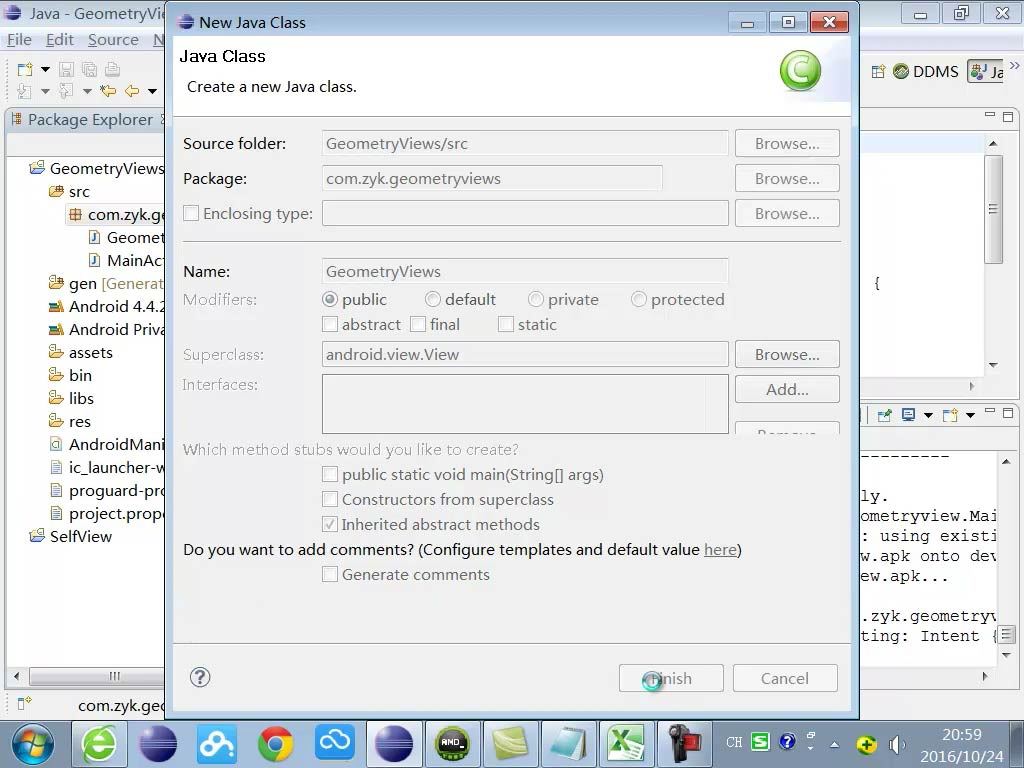Switch to DDMS perspective
The width and height of the screenshot is (1024, 768).
(x=925, y=71)
